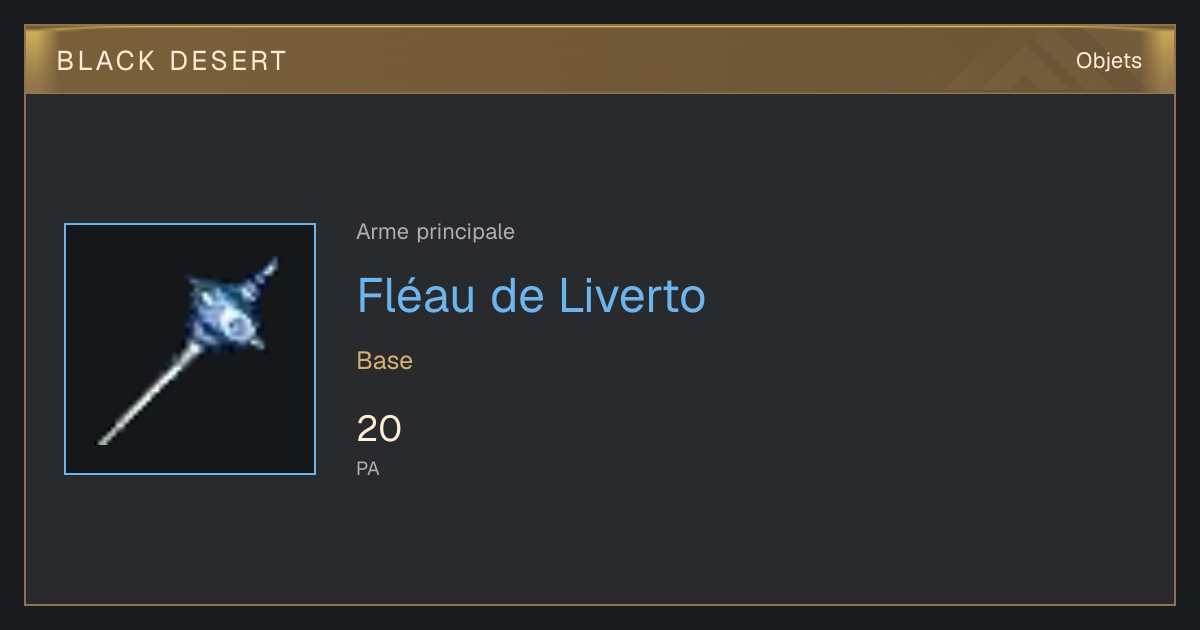Click the blue spiked mace head in the image
The image size is (1200, 630).
(x=226, y=310)
